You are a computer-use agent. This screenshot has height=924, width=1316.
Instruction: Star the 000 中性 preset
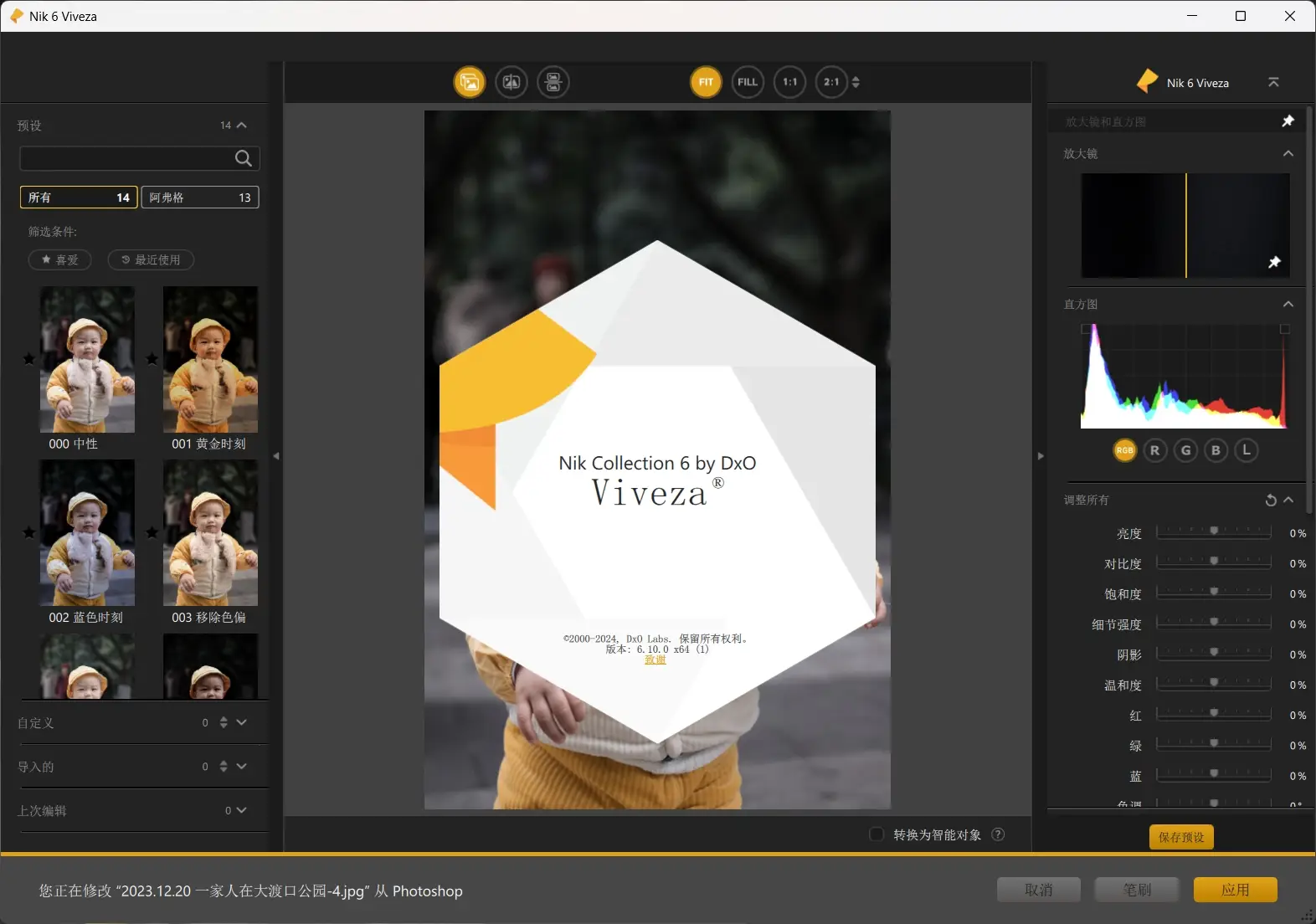click(x=29, y=359)
